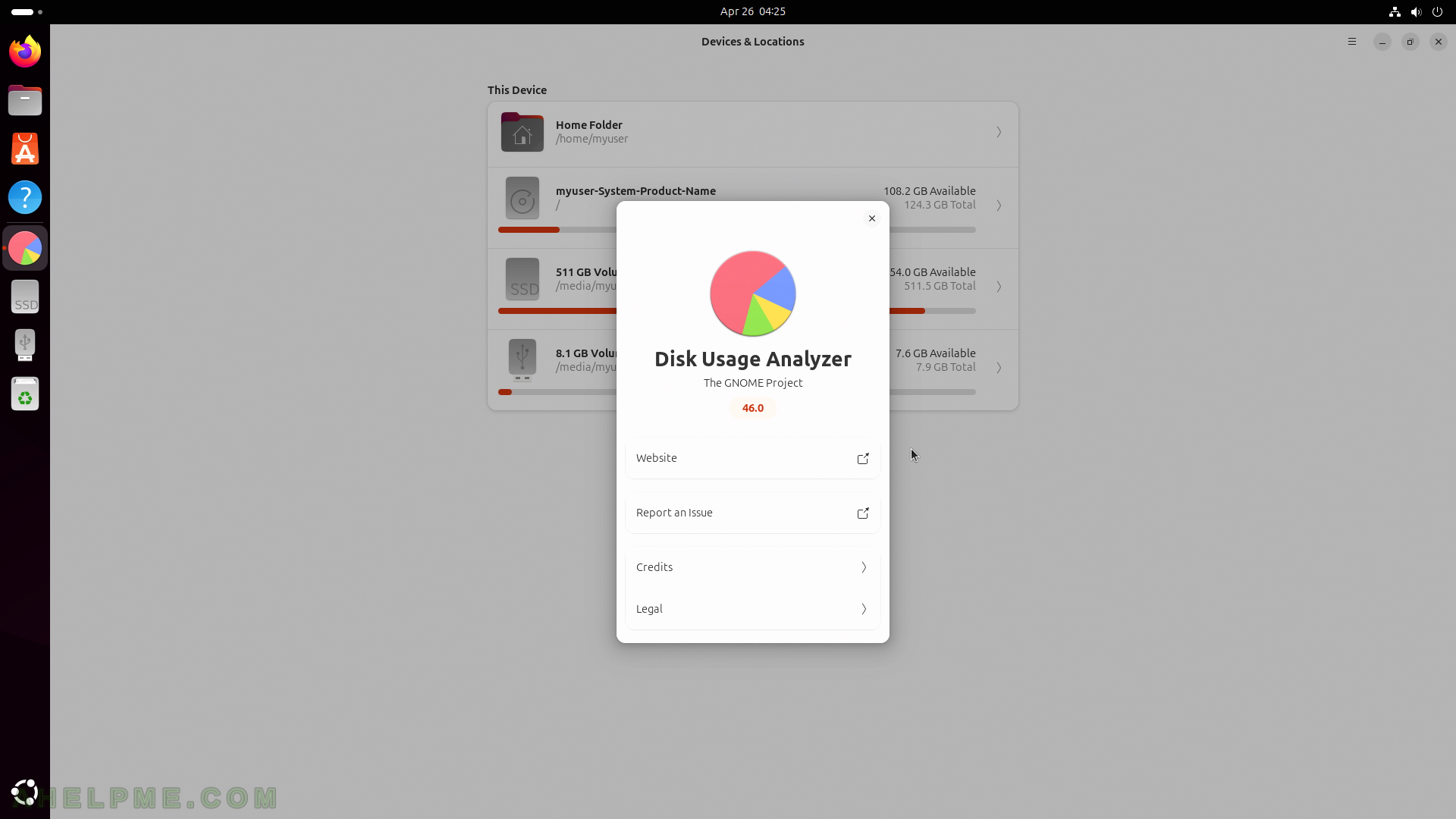Click the external link icon beside Website

[x=863, y=458]
